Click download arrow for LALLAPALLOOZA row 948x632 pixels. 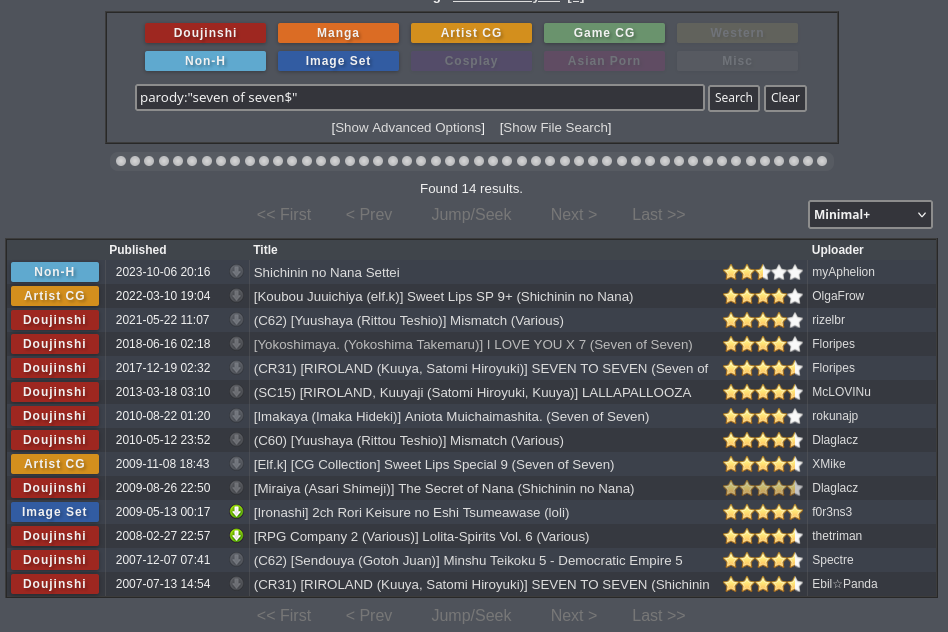click(236, 391)
